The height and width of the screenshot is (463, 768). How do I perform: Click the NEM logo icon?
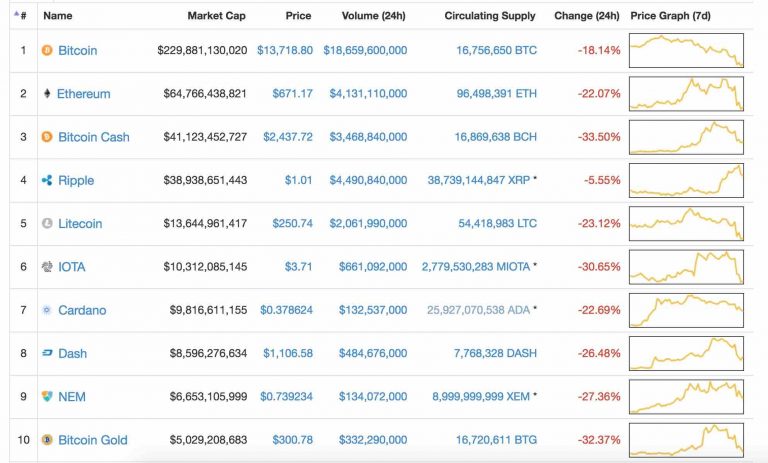[x=47, y=397]
